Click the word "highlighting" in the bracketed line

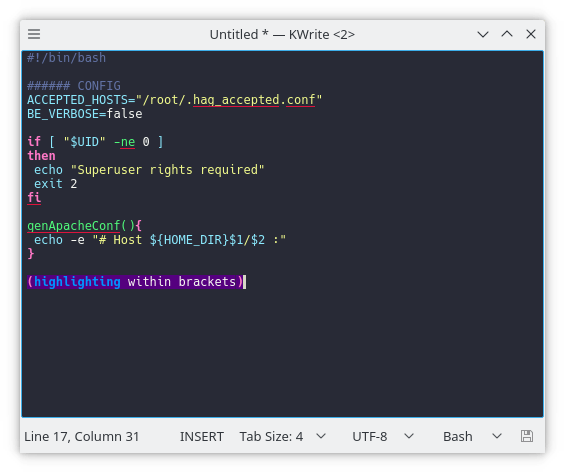(77, 282)
